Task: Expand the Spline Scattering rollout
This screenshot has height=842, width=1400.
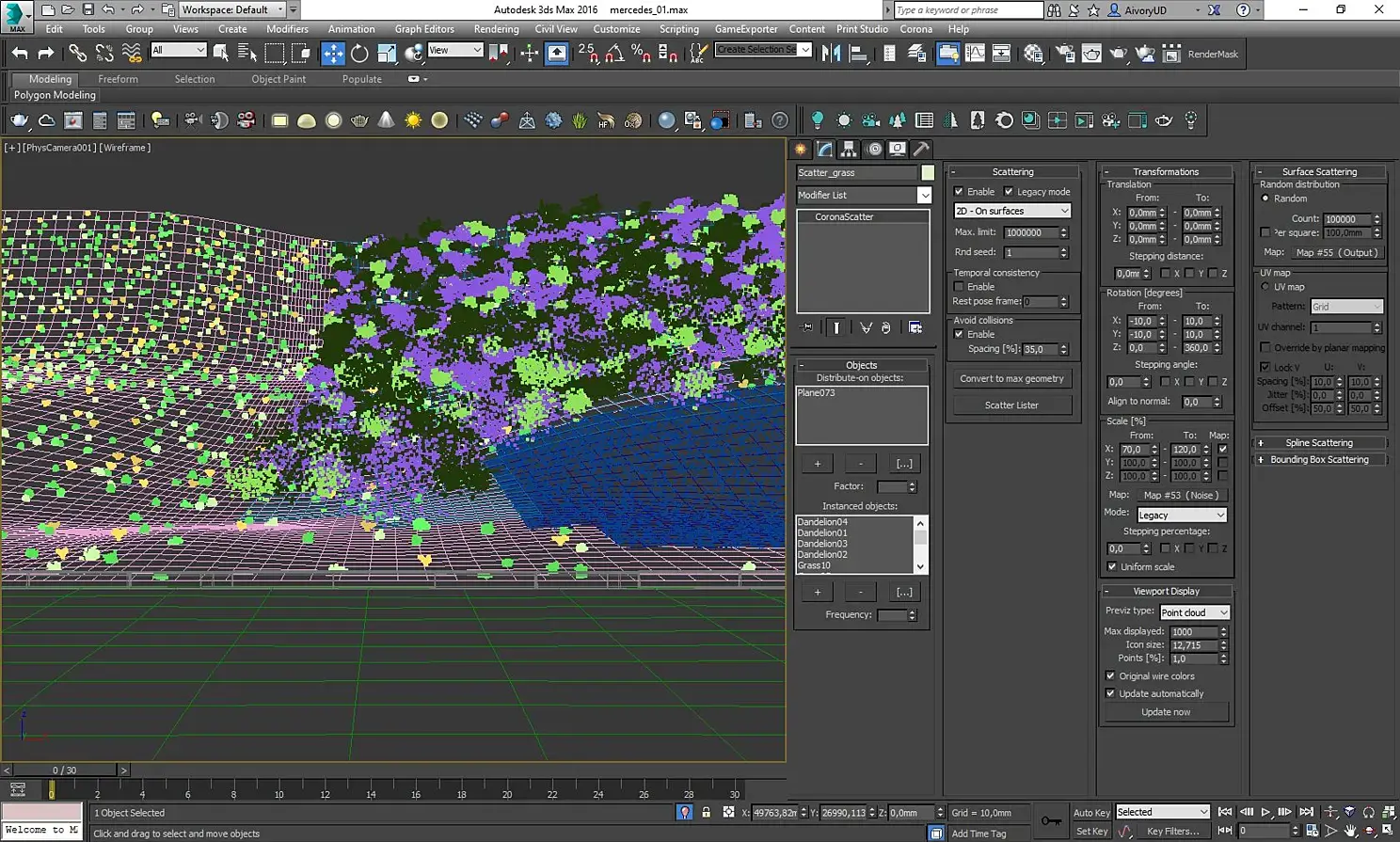Action: pos(1318,443)
